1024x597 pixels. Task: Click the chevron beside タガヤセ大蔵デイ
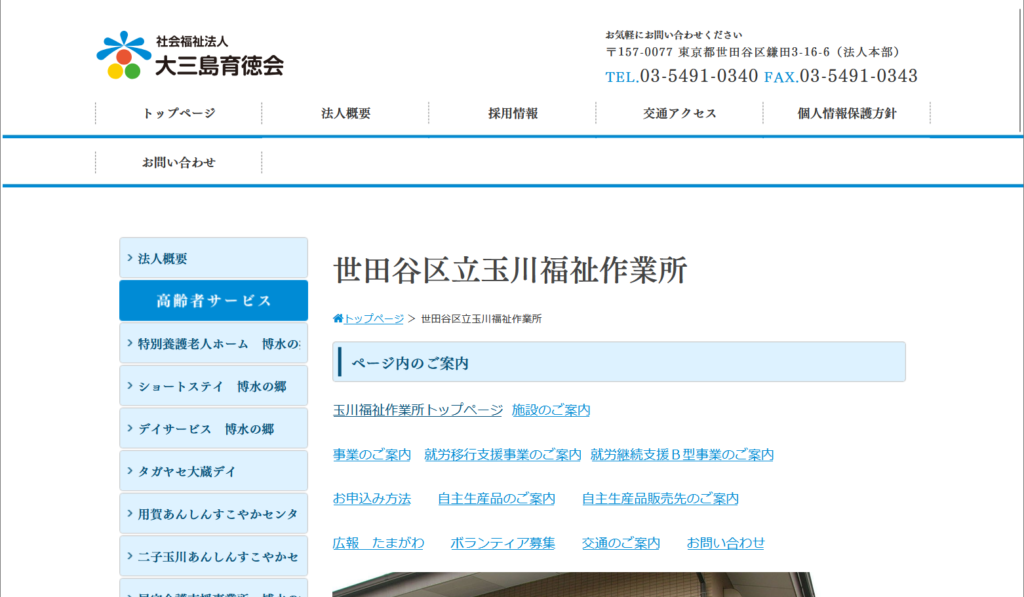[x=129, y=470]
